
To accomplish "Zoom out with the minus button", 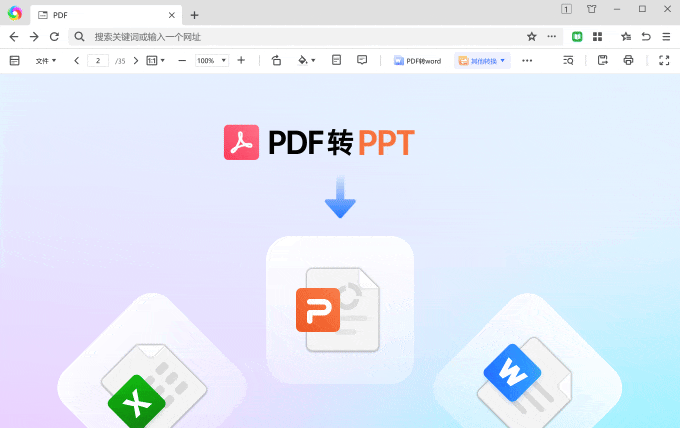I will pos(182,61).
